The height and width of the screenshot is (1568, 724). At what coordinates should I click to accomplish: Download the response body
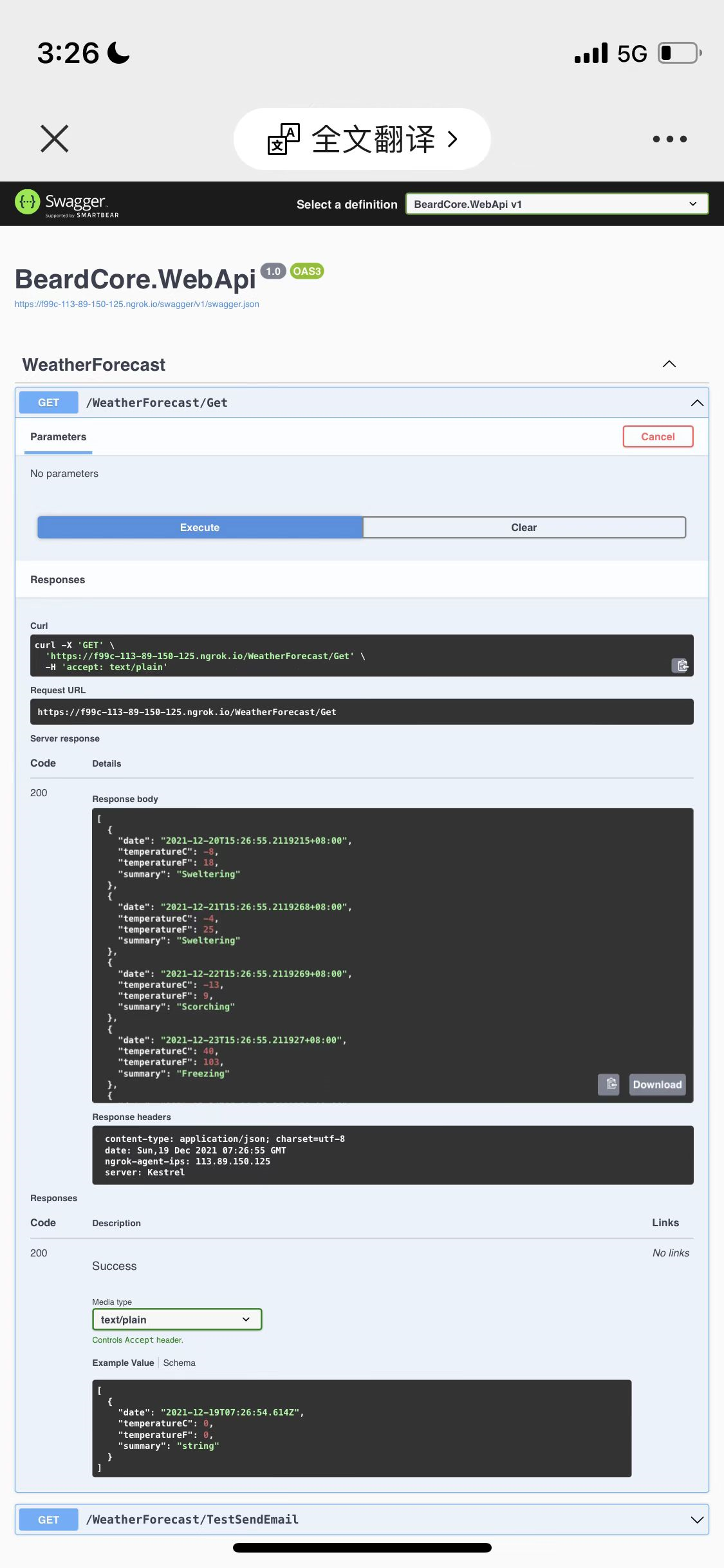tap(657, 1085)
